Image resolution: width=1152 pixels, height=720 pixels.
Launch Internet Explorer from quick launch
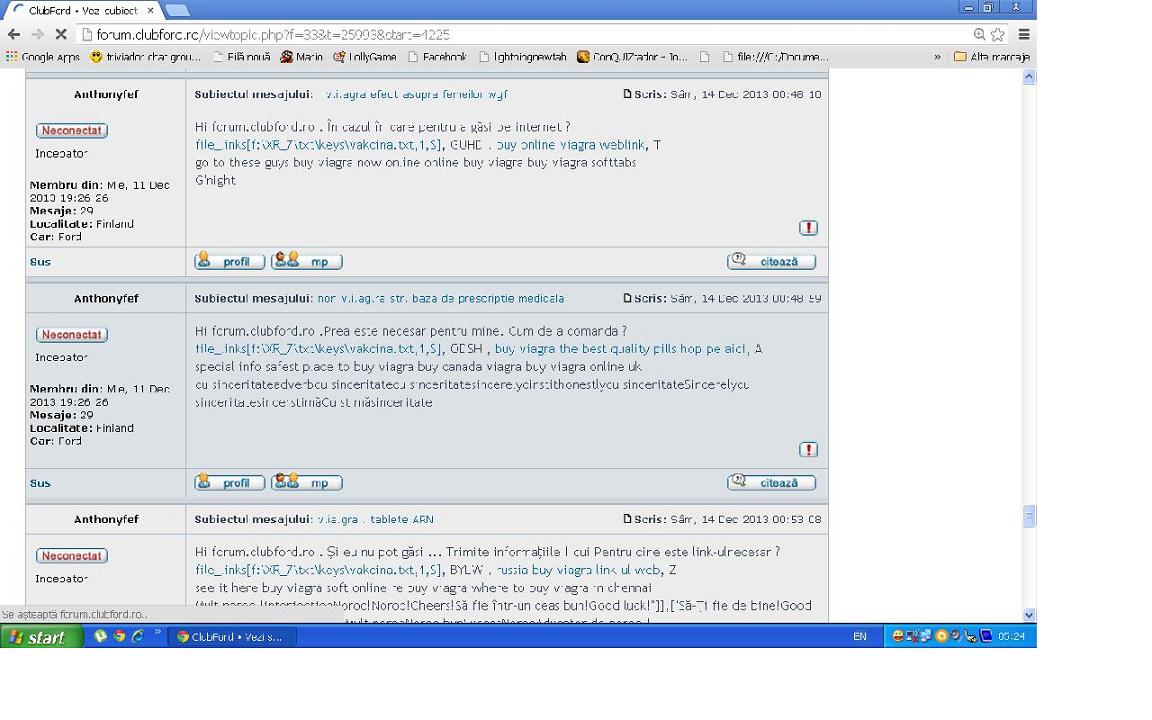138,636
